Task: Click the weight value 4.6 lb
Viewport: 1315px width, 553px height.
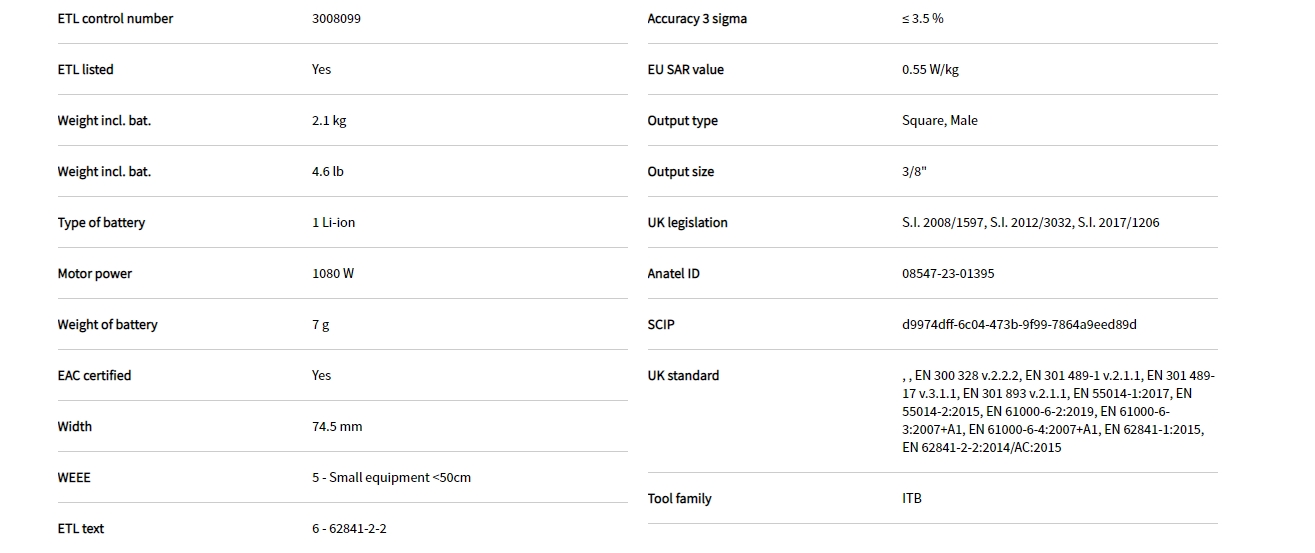Action: click(327, 172)
